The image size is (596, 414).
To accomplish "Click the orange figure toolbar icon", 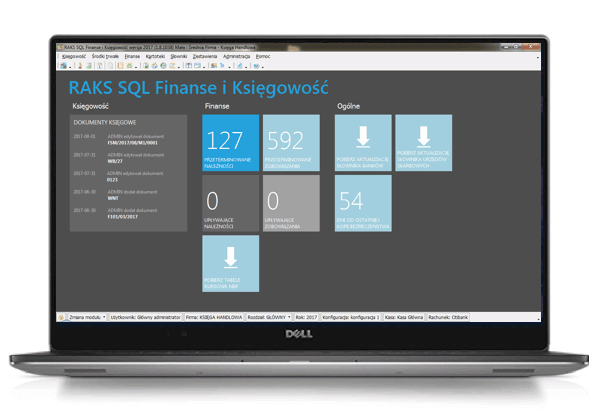I will (80, 66).
